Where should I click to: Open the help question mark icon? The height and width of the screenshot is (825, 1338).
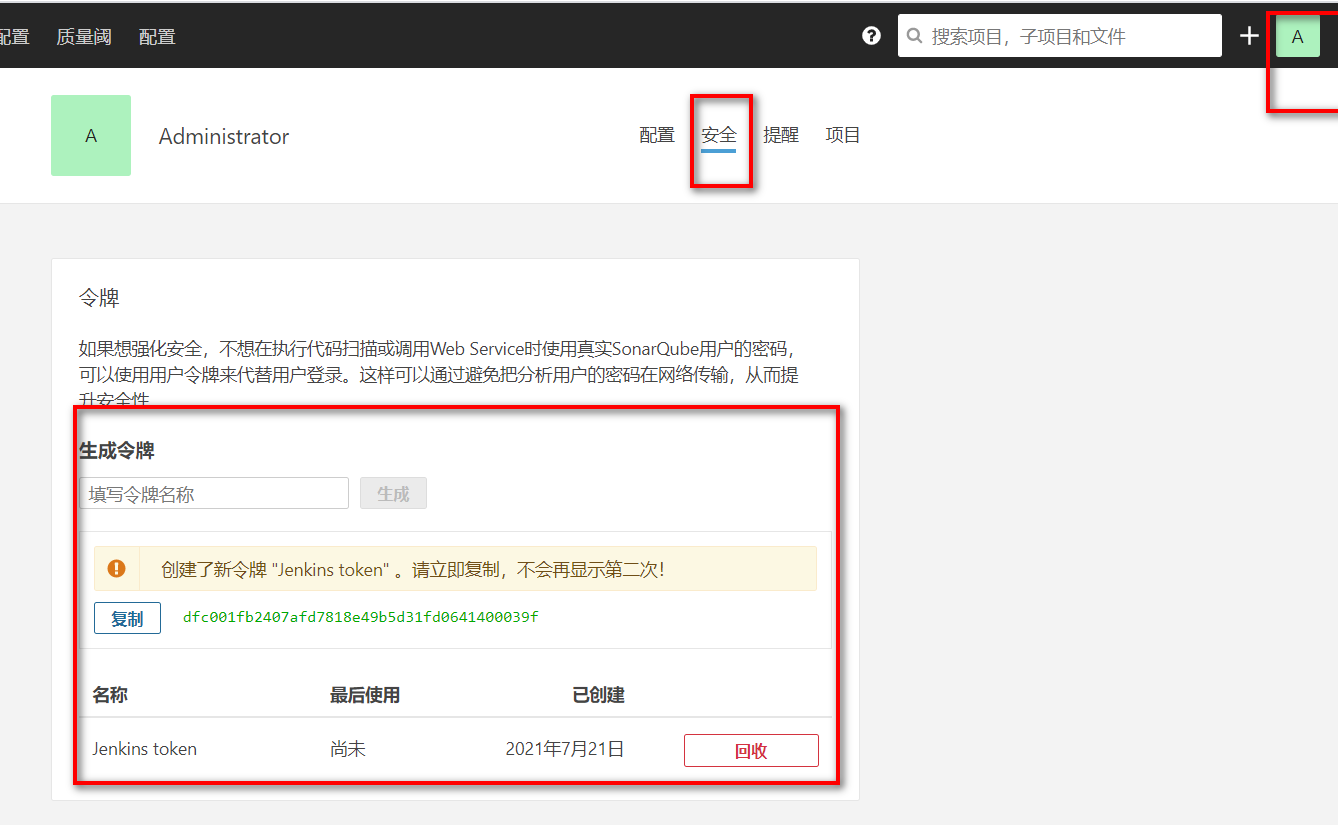(871, 36)
